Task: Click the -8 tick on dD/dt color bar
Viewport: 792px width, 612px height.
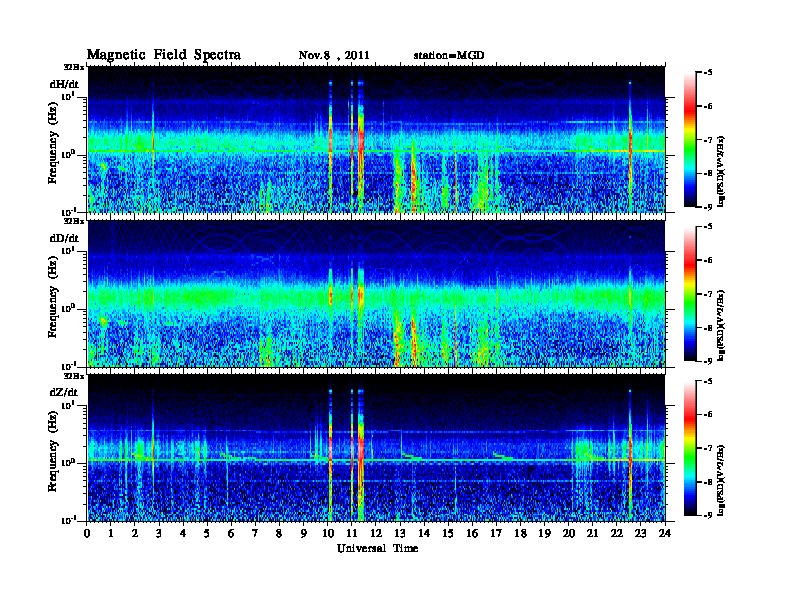Action: pyautogui.click(x=709, y=328)
